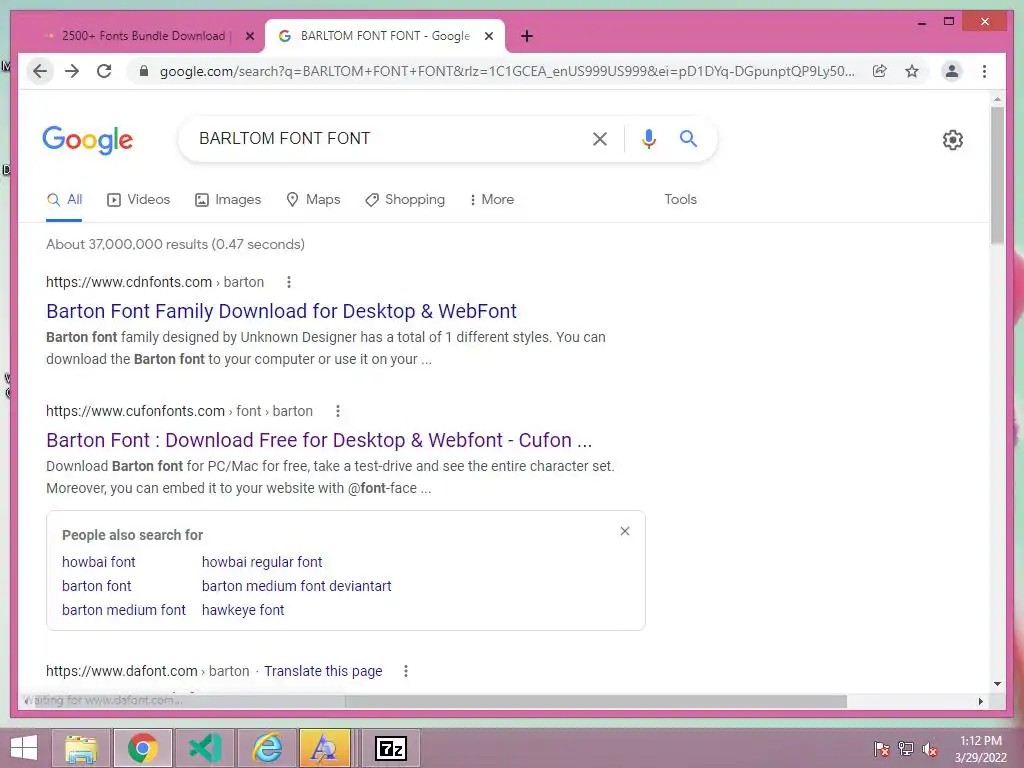Click Translate this page link
This screenshot has height=768, width=1024.
[323, 671]
